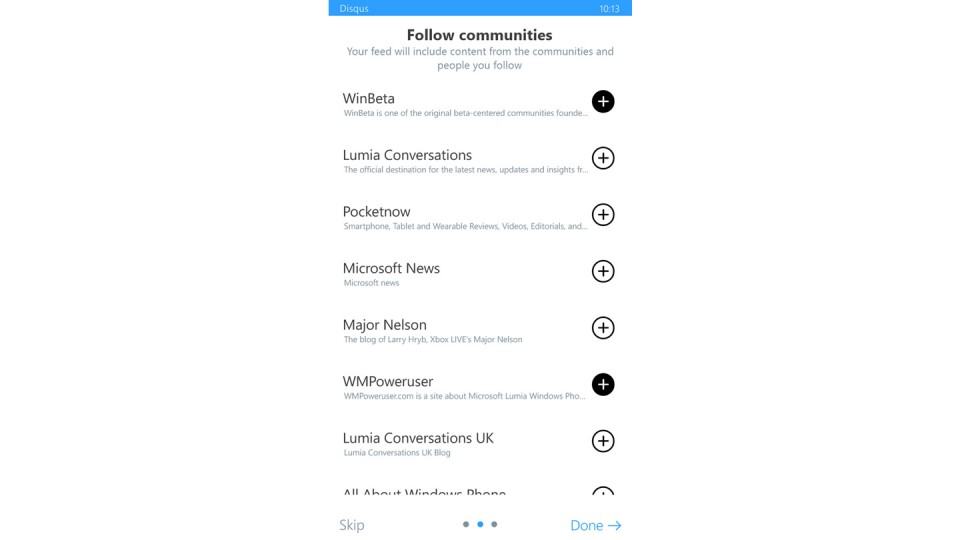Tap plus icon beside Major Nelson

(603, 328)
